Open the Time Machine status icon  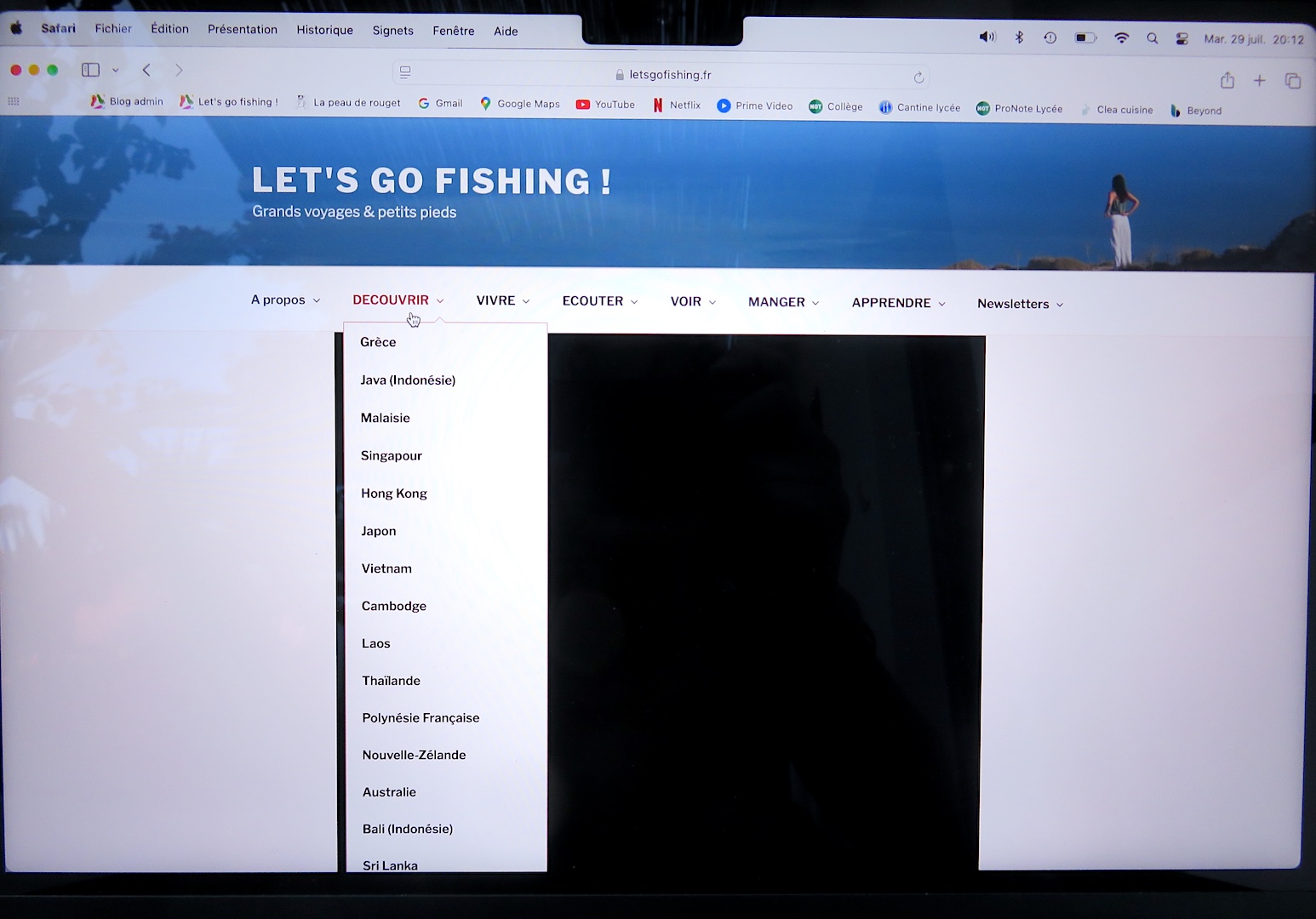tap(1050, 37)
